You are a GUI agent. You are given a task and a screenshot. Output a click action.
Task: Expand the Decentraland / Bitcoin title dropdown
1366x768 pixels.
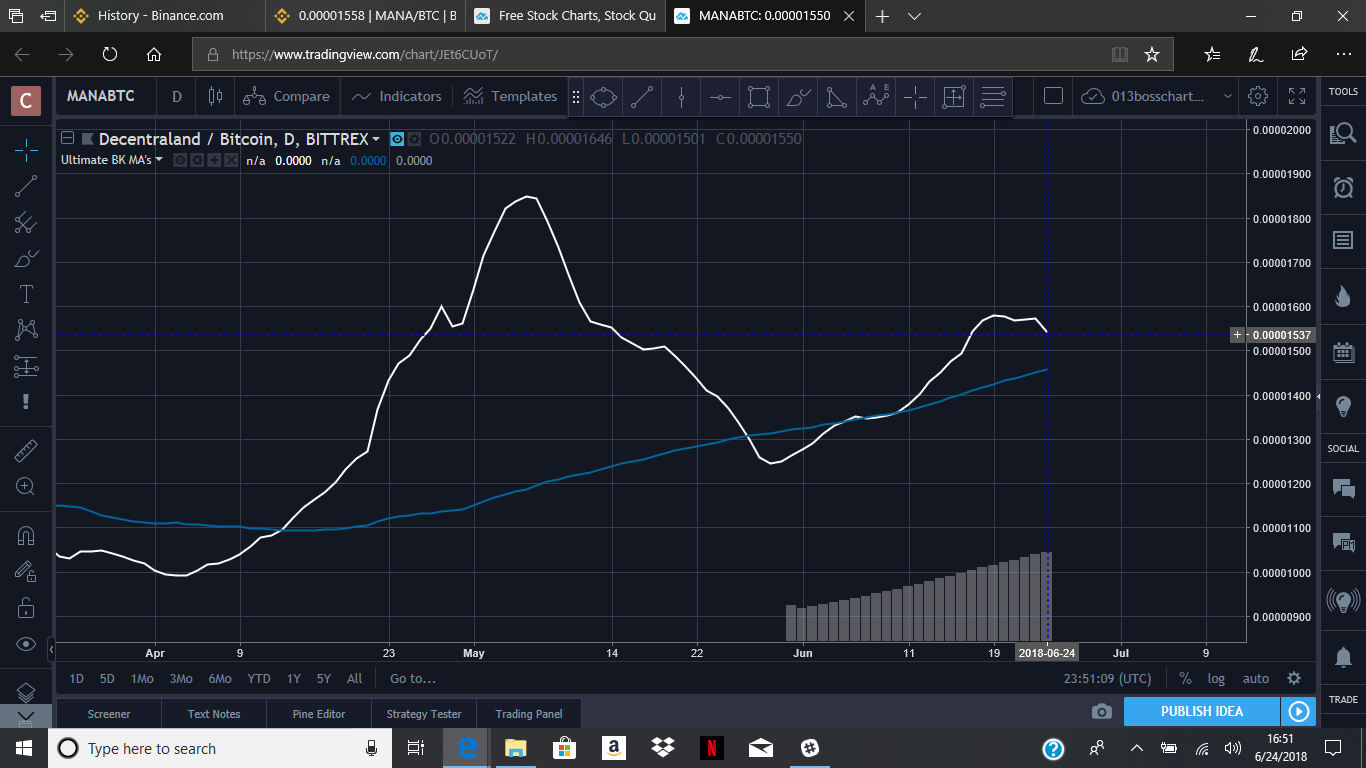(376, 139)
